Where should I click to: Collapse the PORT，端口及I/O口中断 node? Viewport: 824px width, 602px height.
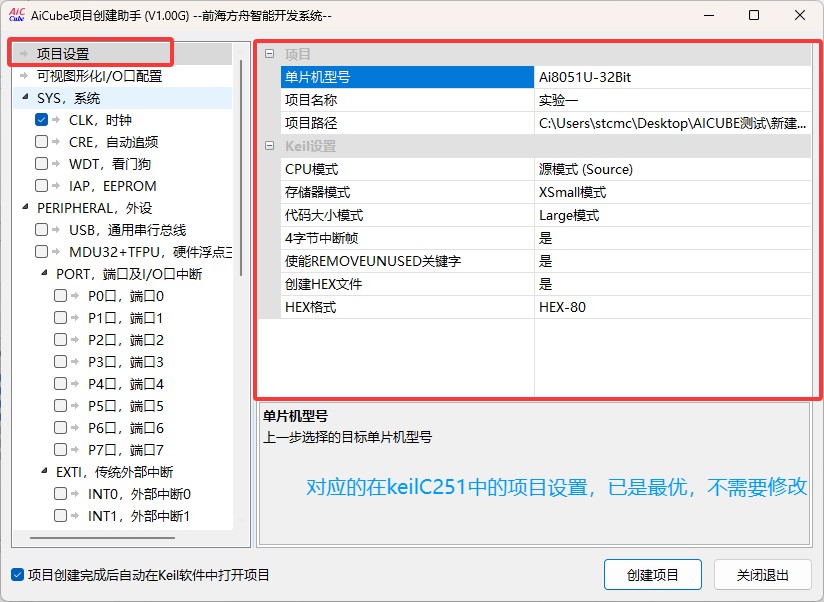point(45,273)
